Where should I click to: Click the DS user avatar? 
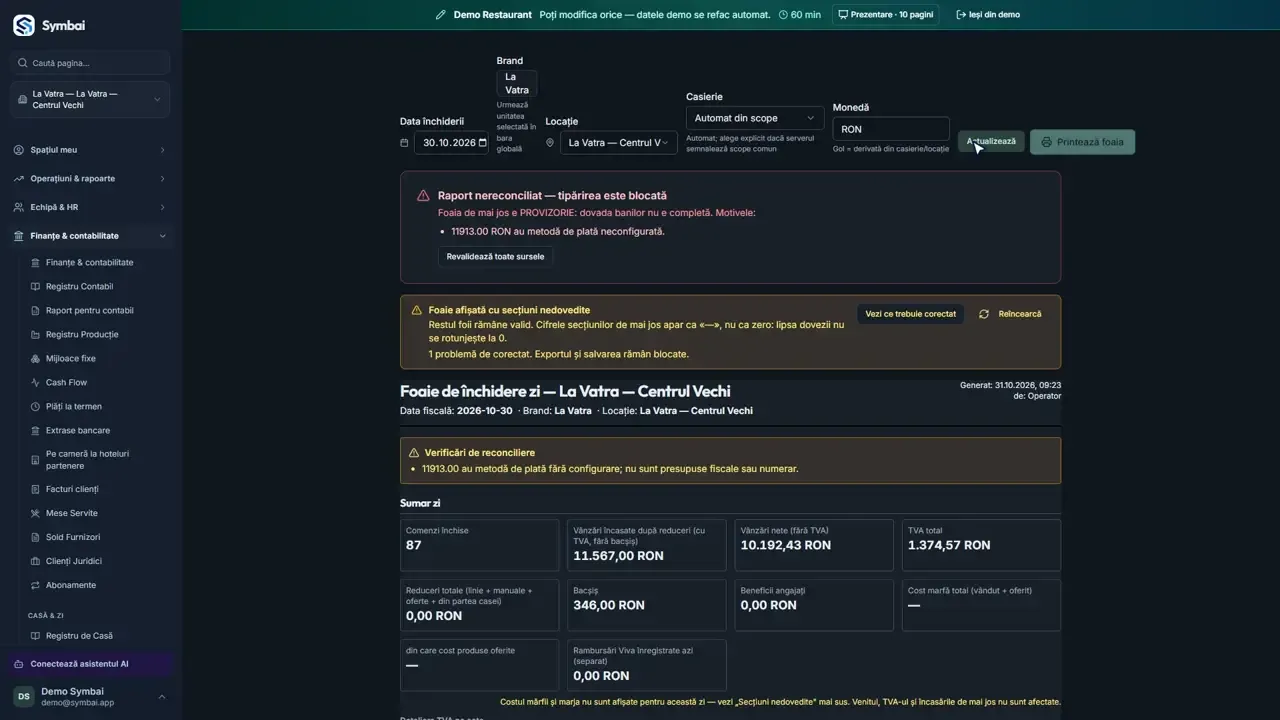[23, 697]
